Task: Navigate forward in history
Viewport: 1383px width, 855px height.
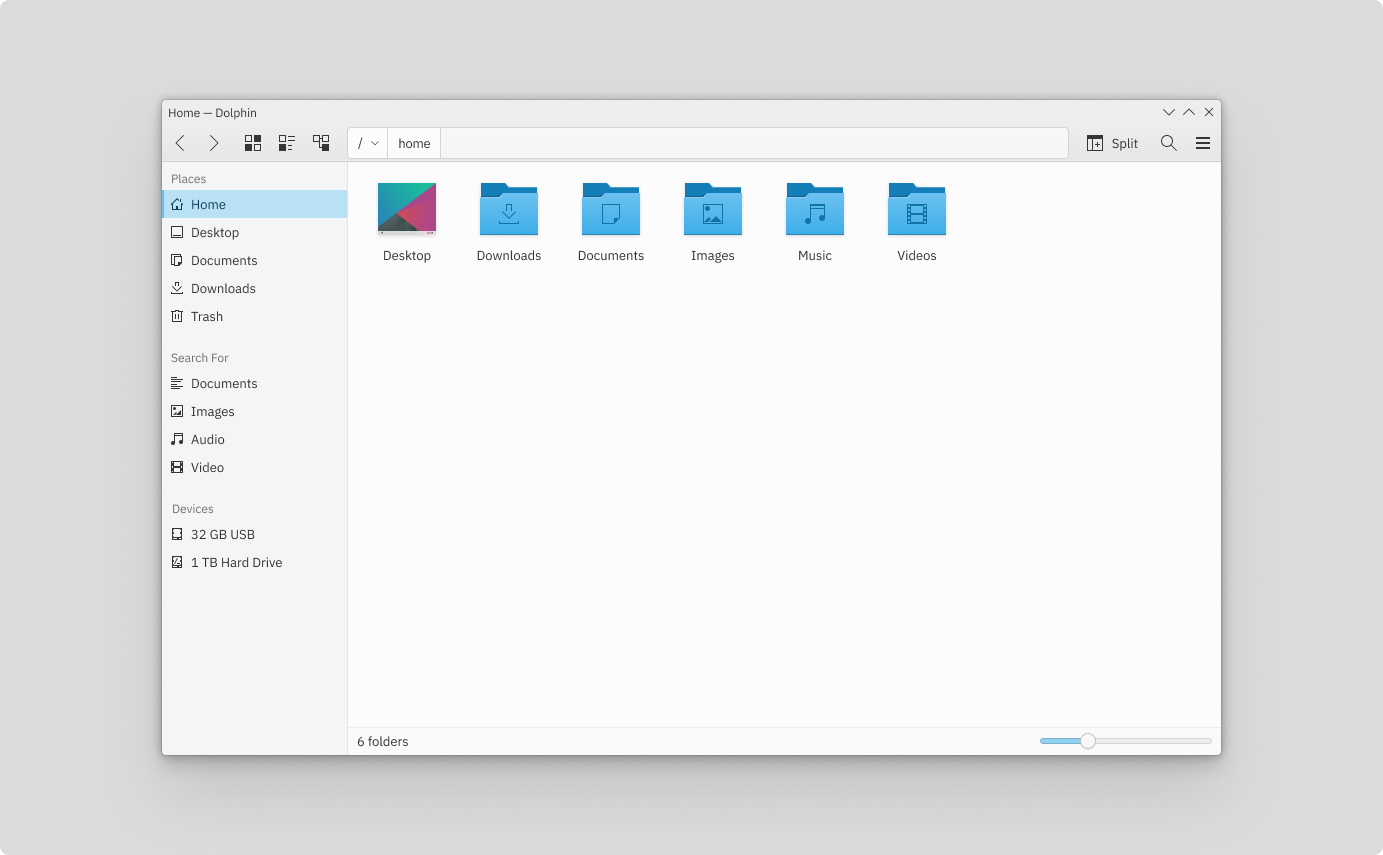Action: pos(214,142)
